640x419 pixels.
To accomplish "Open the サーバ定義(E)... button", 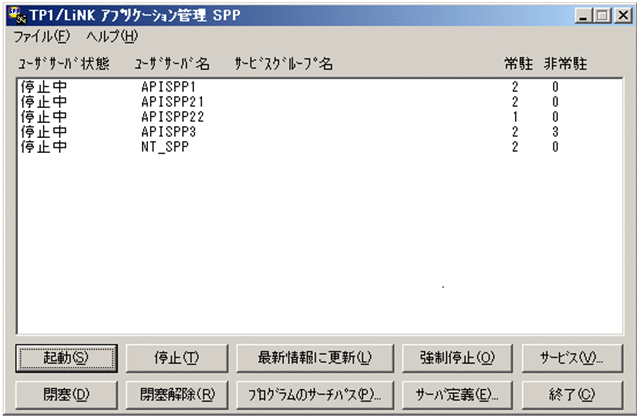I will point(457,395).
